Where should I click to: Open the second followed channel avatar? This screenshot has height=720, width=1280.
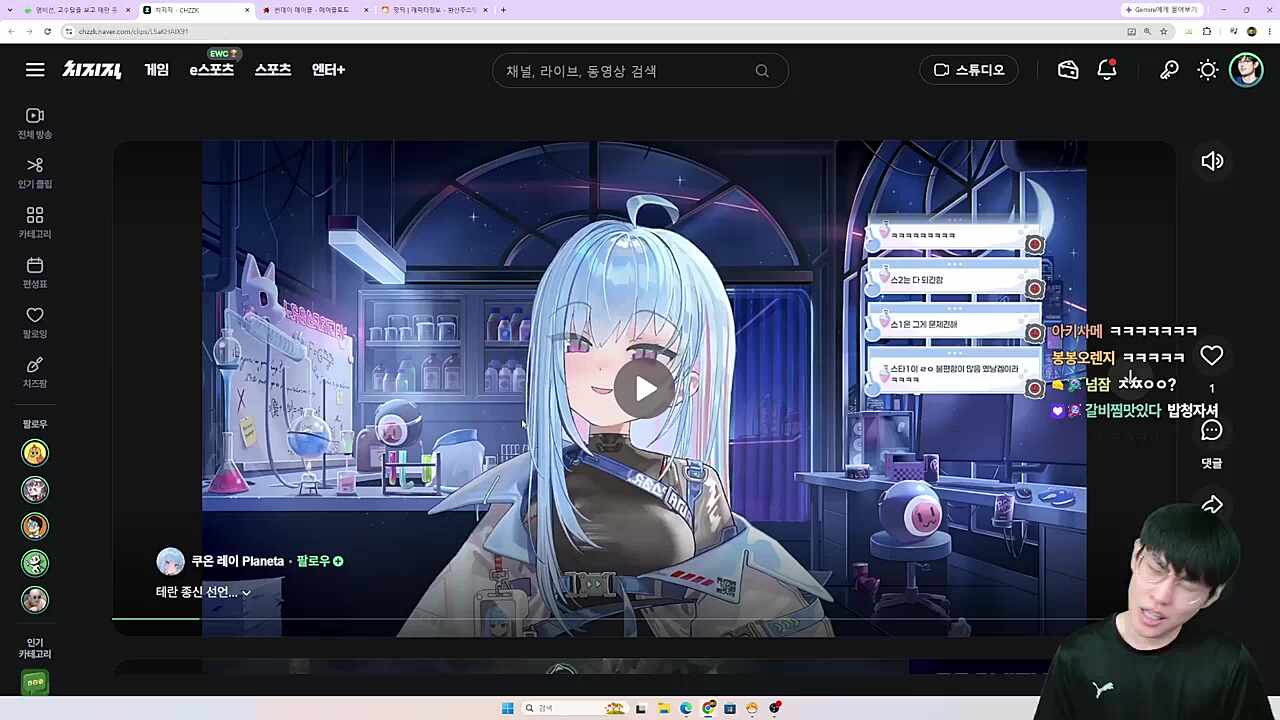(x=35, y=490)
